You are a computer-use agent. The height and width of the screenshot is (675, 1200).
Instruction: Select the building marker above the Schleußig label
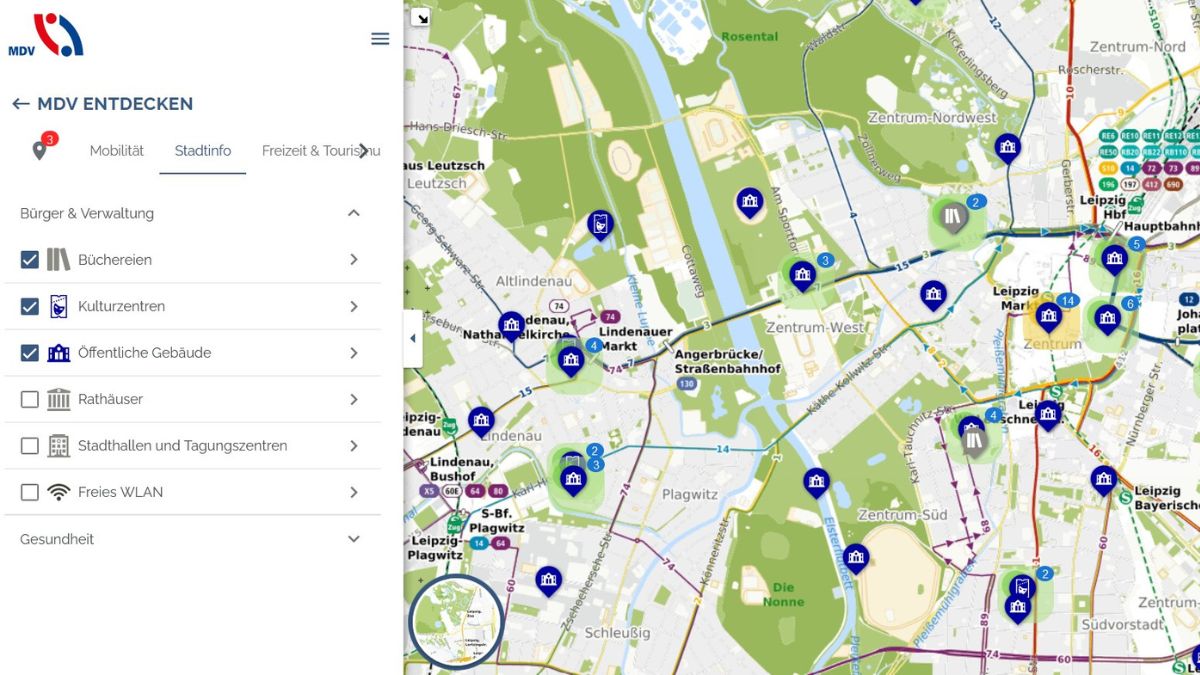pyautogui.click(x=548, y=581)
